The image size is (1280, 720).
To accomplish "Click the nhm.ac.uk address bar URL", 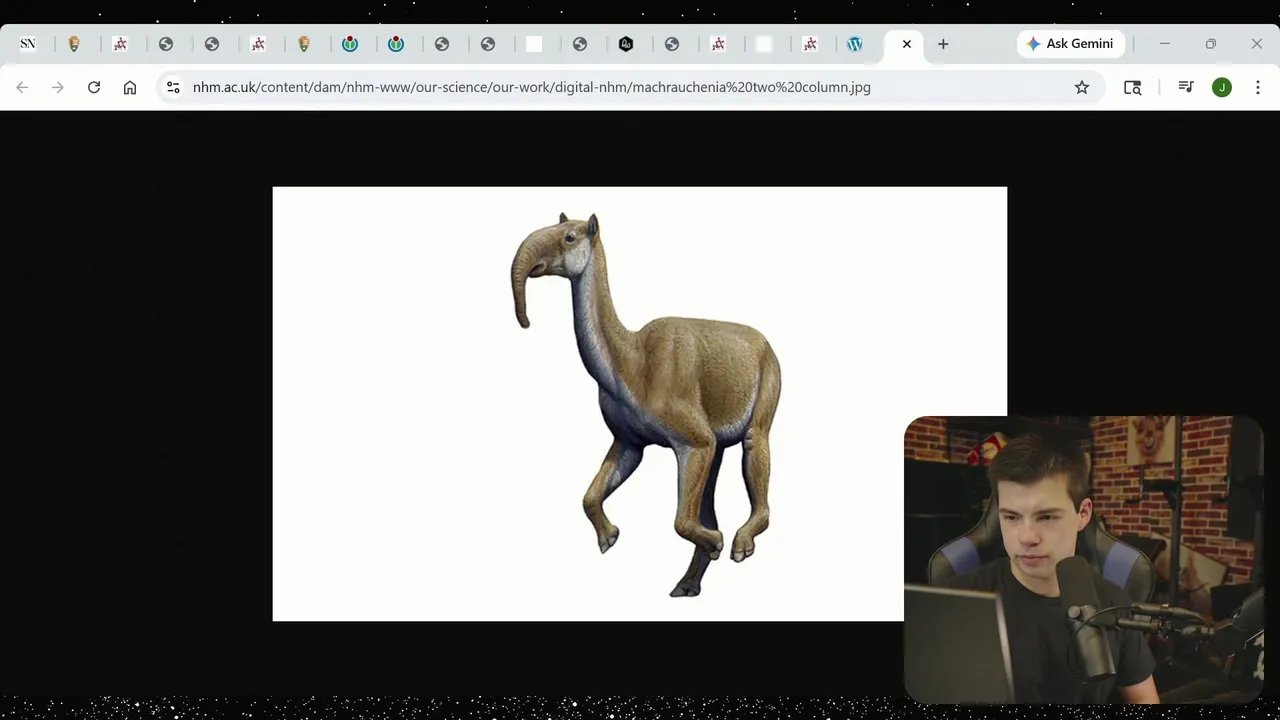I will coord(532,87).
